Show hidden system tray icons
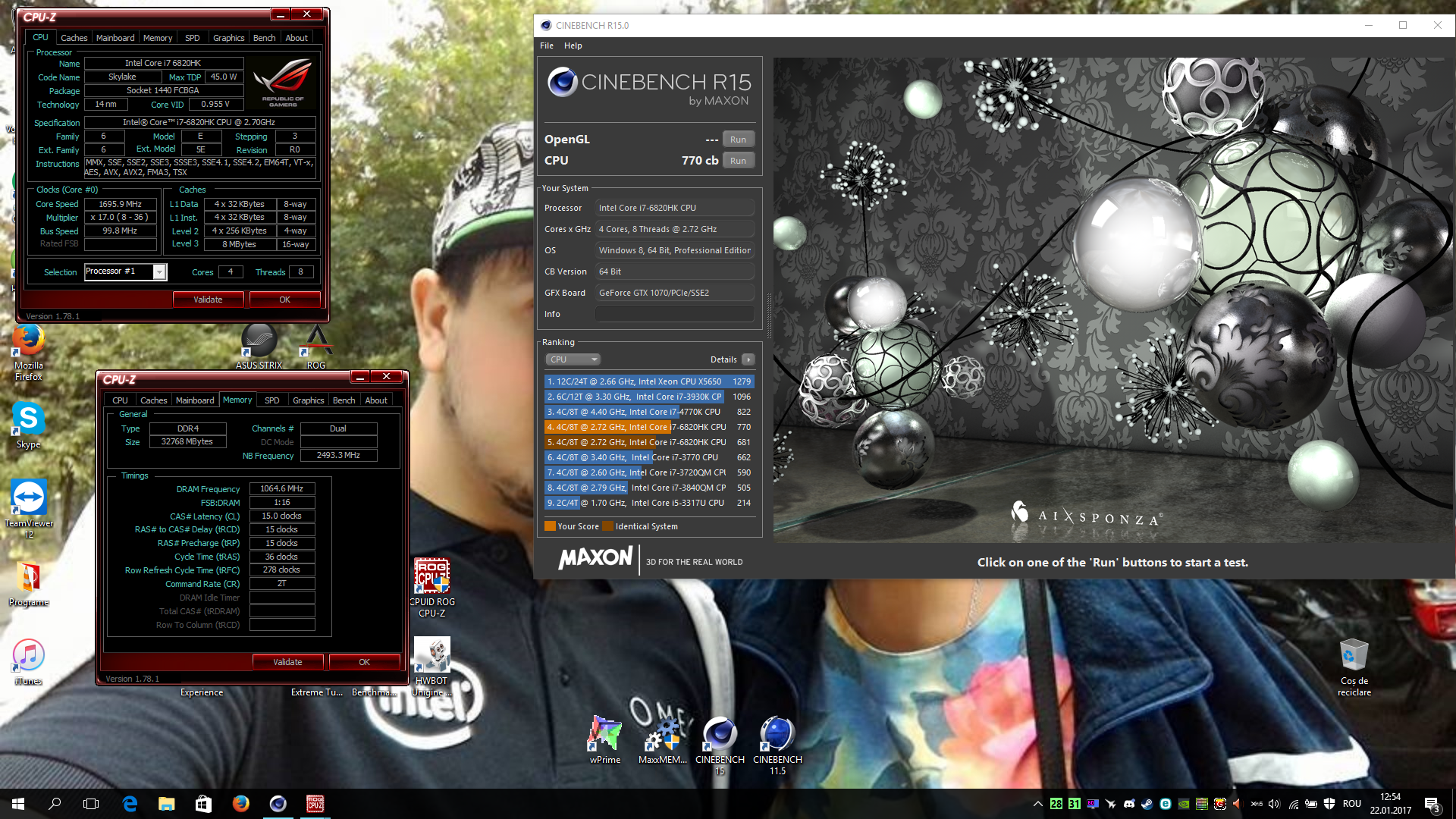The height and width of the screenshot is (819, 1456). click(1037, 804)
